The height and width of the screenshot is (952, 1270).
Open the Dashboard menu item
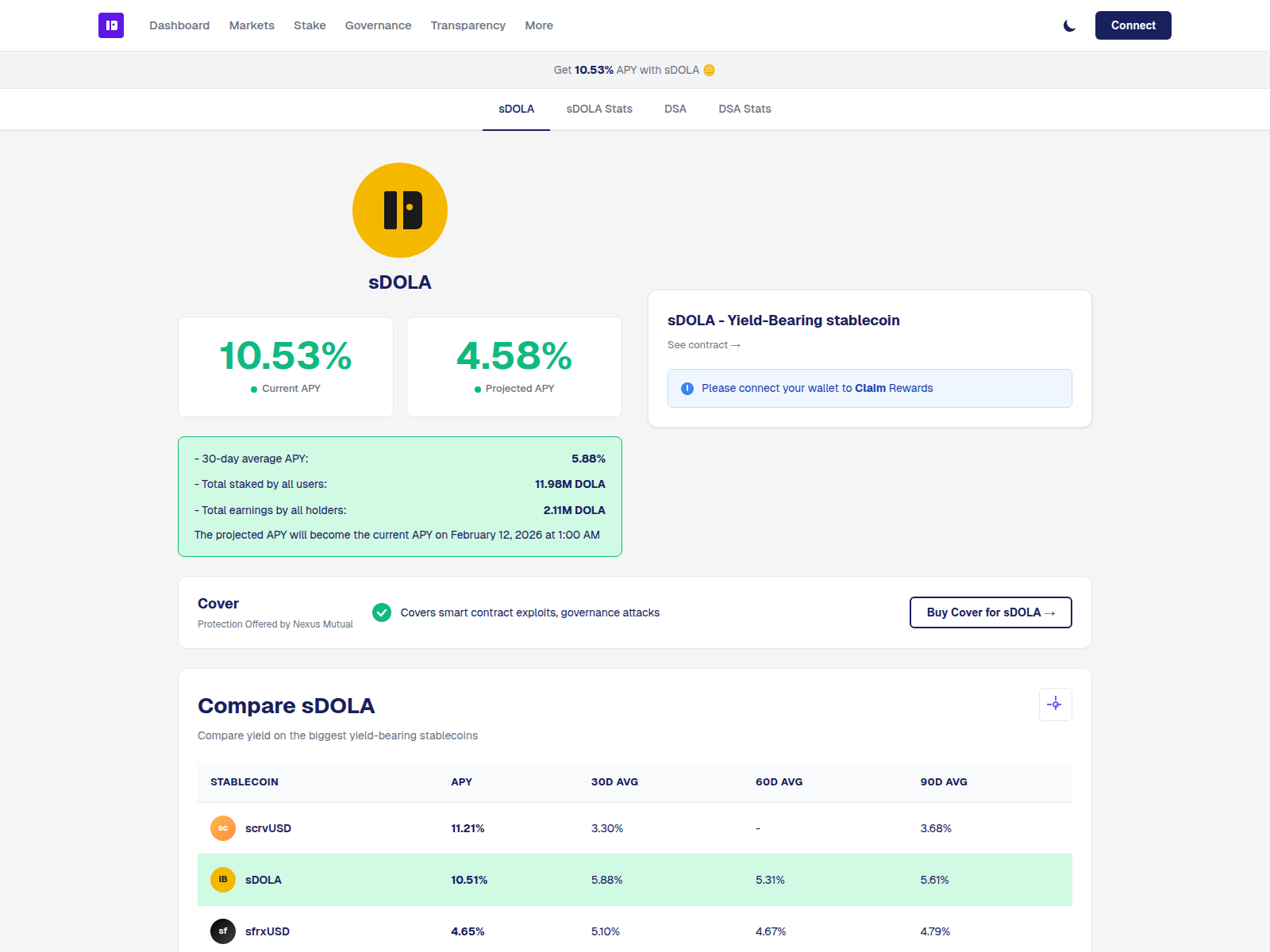coord(179,25)
